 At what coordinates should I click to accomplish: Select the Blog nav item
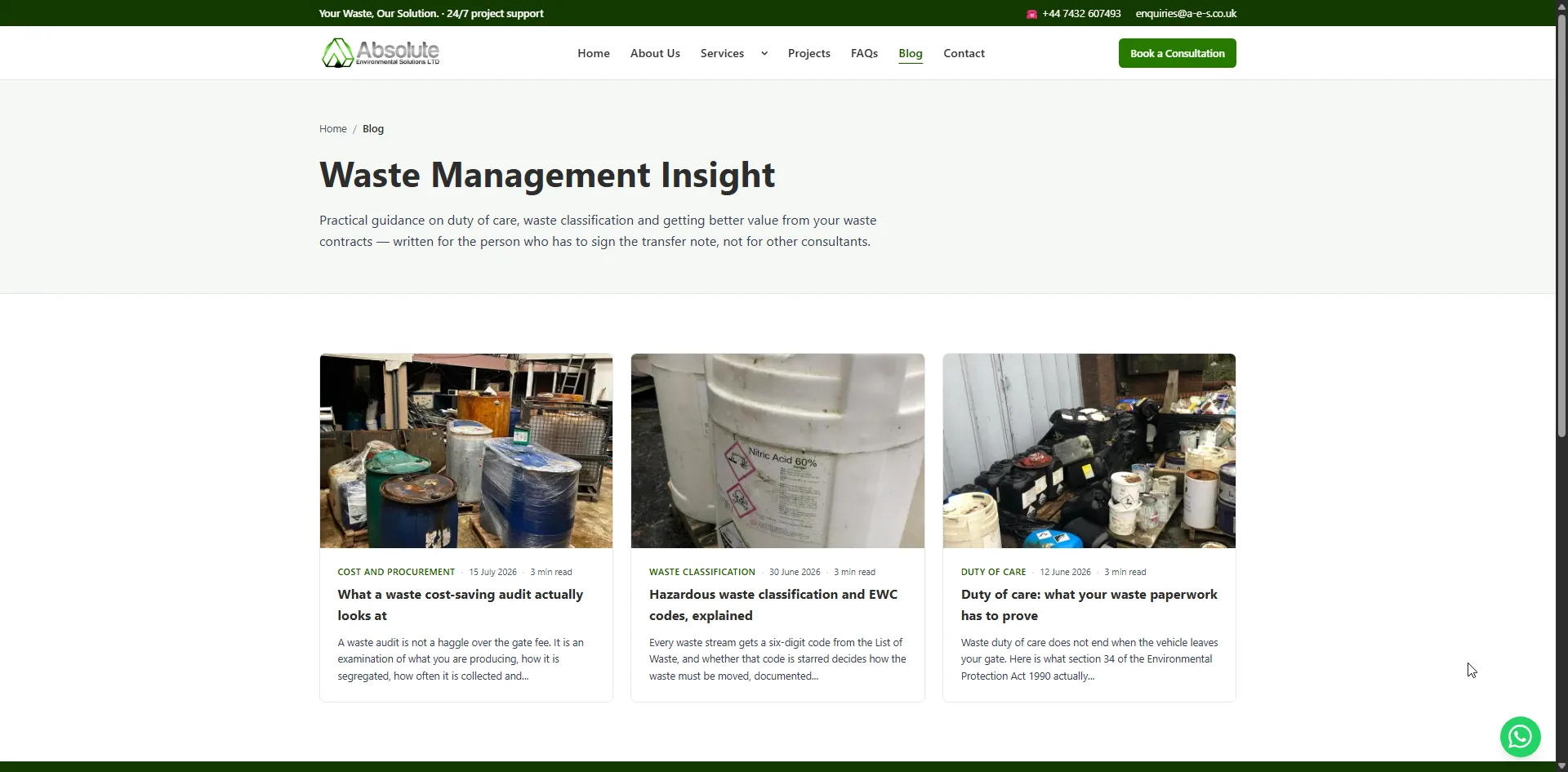coord(911,53)
